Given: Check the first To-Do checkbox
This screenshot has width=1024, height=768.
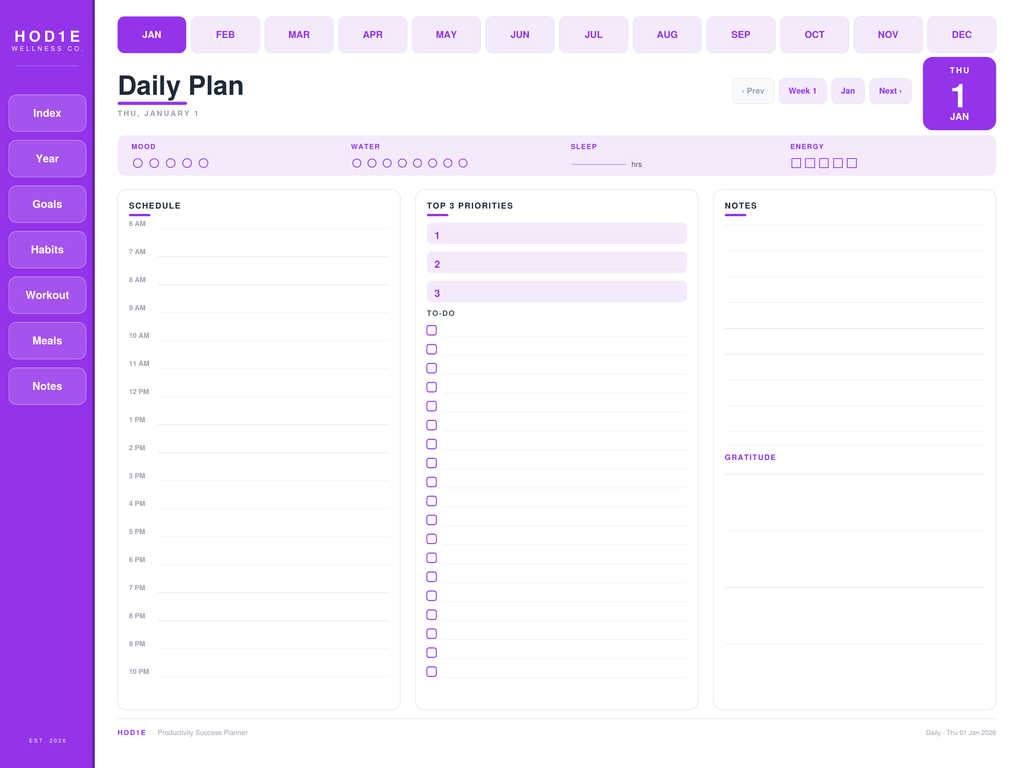Looking at the screenshot, I should (x=432, y=330).
